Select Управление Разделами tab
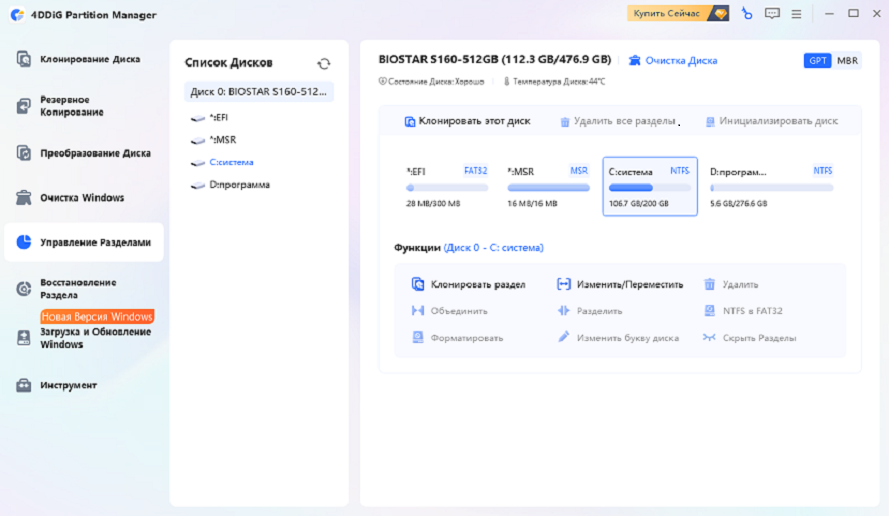 point(84,242)
